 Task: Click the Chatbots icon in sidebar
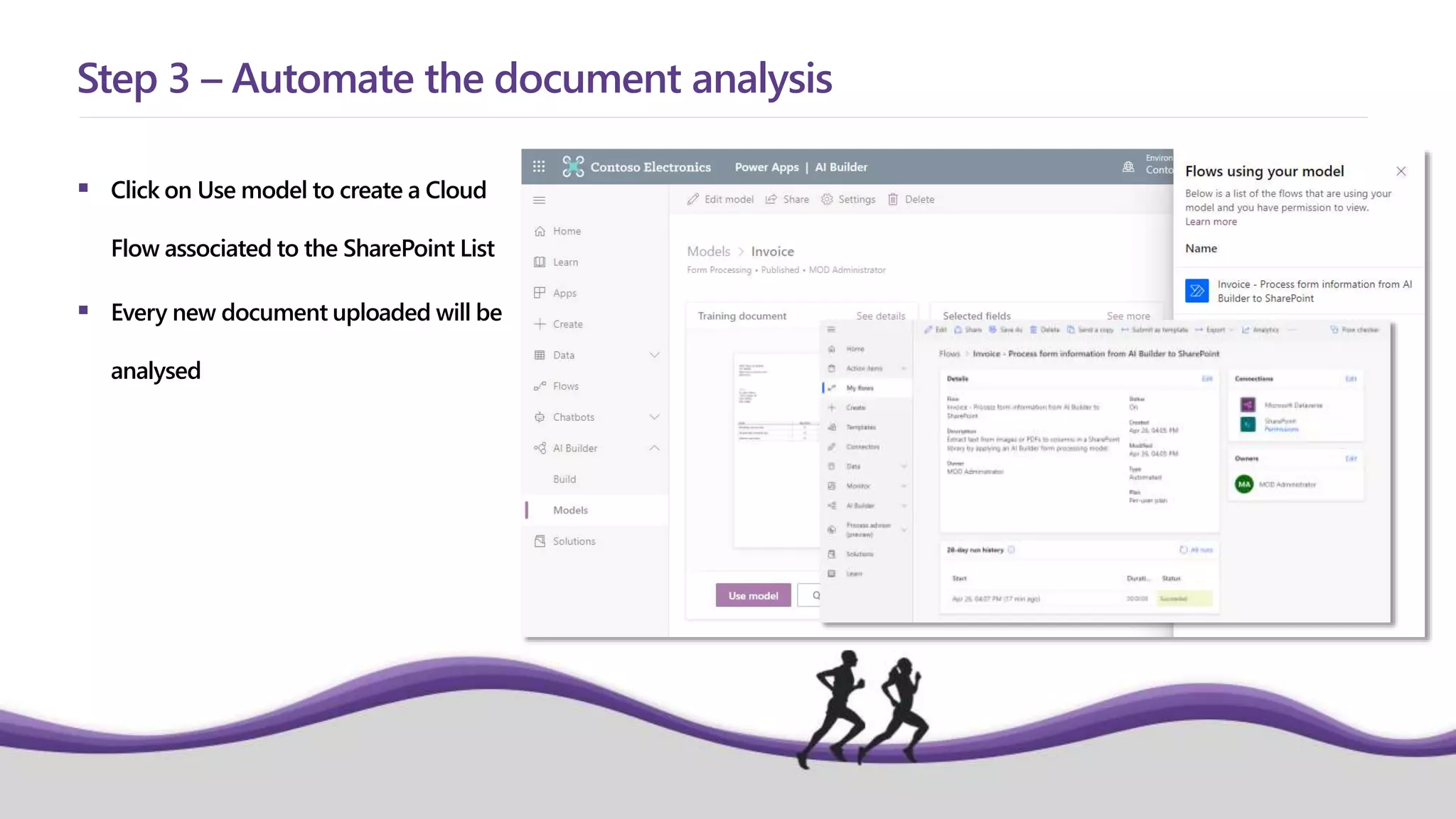[x=540, y=417]
